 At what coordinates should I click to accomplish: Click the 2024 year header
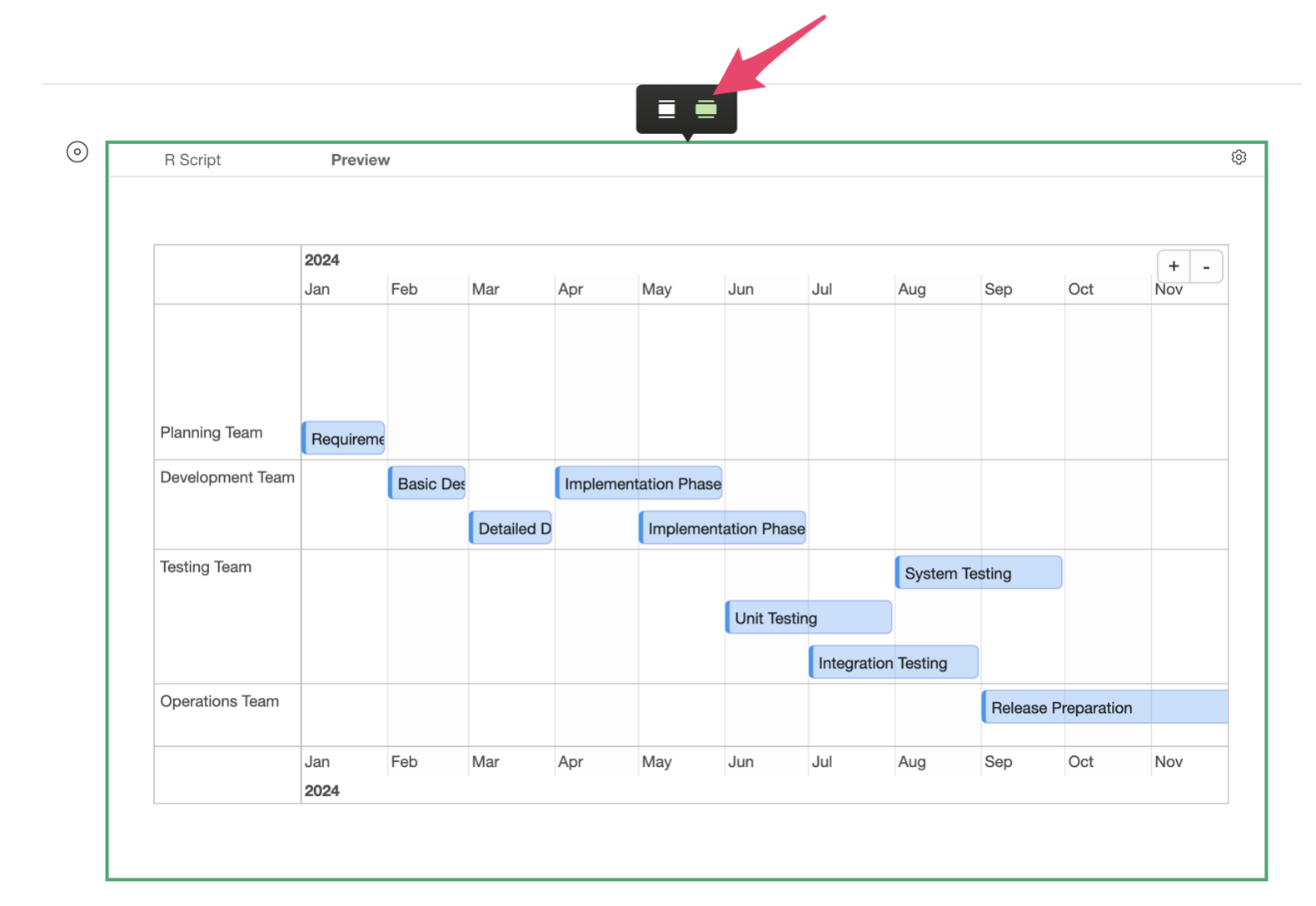(322, 260)
